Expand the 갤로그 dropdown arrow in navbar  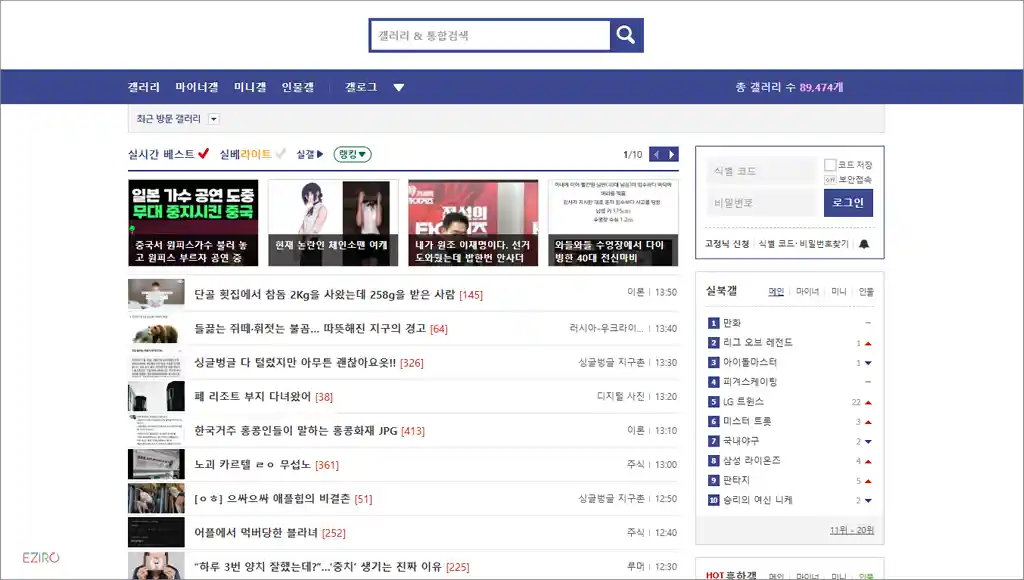[x=399, y=87]
